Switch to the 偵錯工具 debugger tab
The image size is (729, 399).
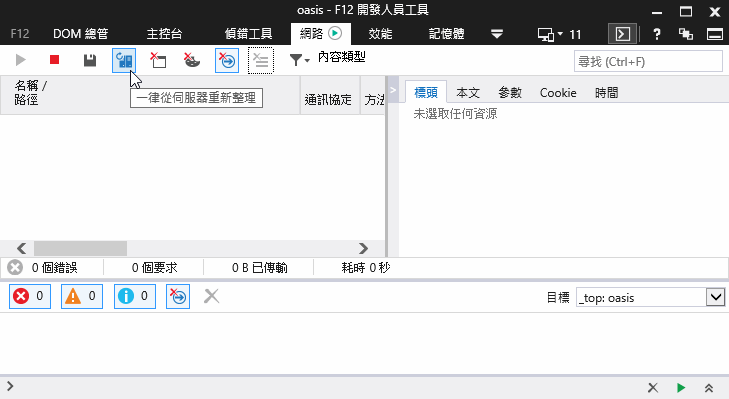pyautogui.click(x=248, y=34)
